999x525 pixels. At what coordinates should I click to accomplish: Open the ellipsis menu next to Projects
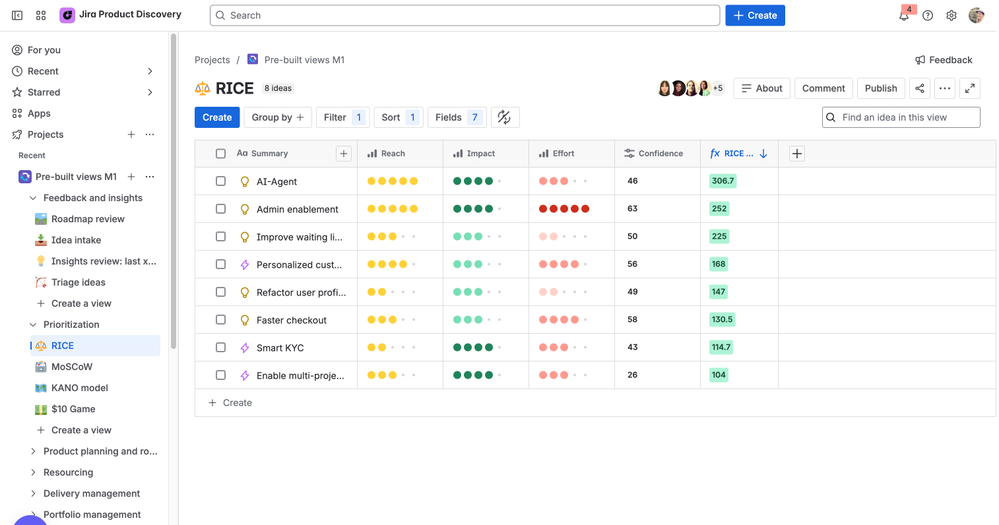point(150,134)
